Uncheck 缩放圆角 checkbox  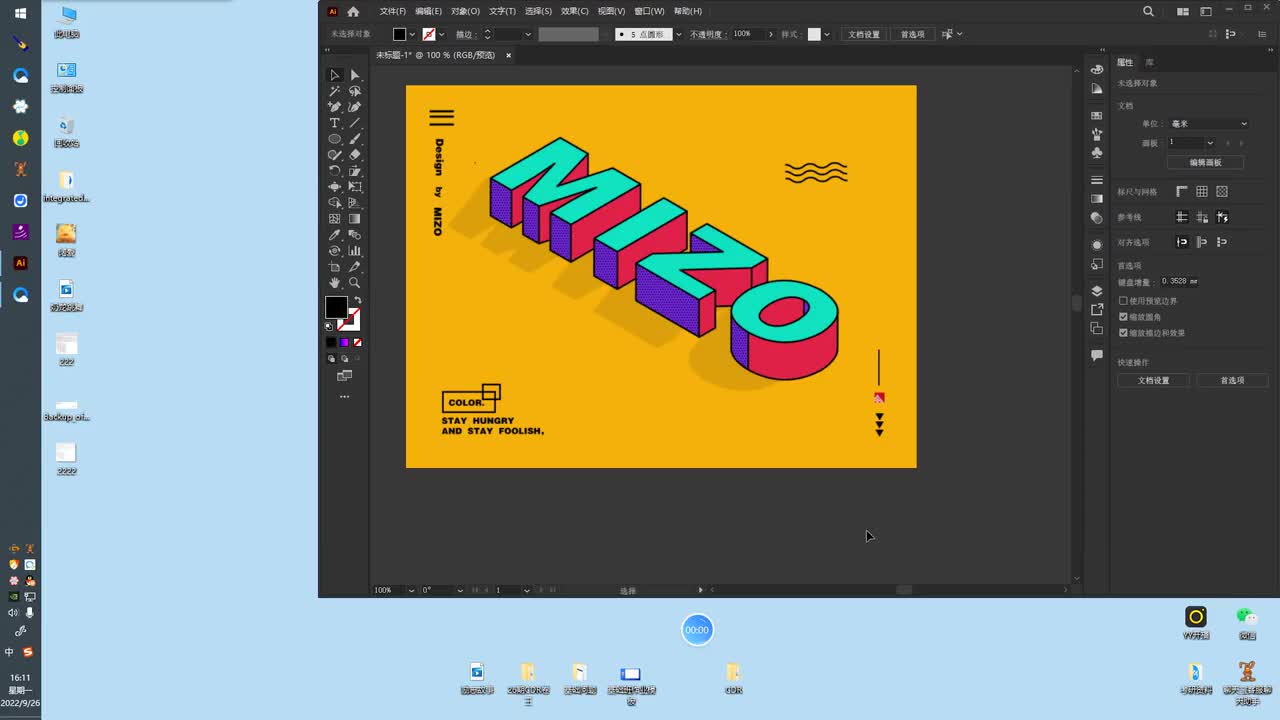pyautogui.click(x=1123, y=317)
